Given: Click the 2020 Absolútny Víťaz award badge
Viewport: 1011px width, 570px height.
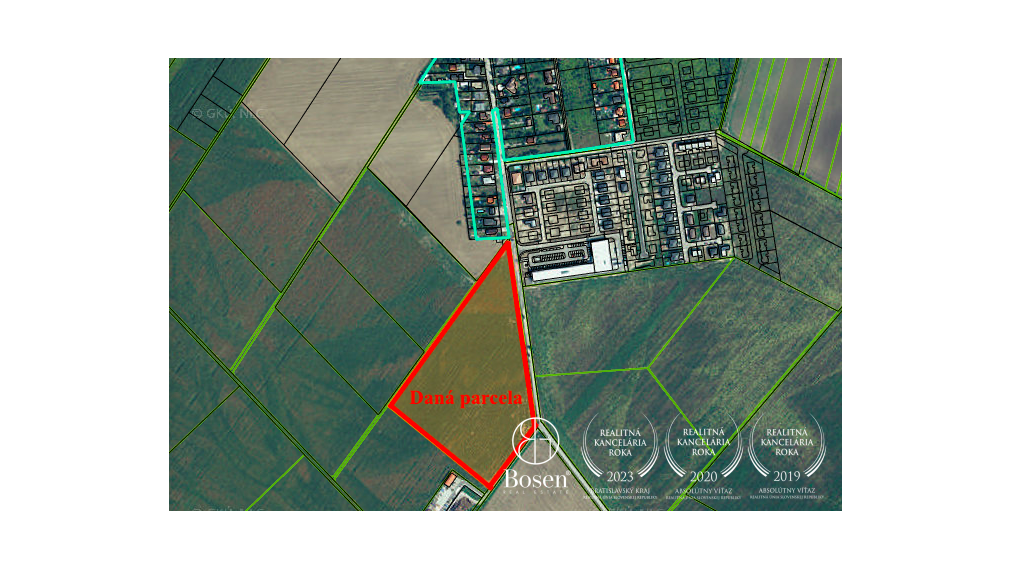Looking at the screenshot, I should (x=703, y=449).
